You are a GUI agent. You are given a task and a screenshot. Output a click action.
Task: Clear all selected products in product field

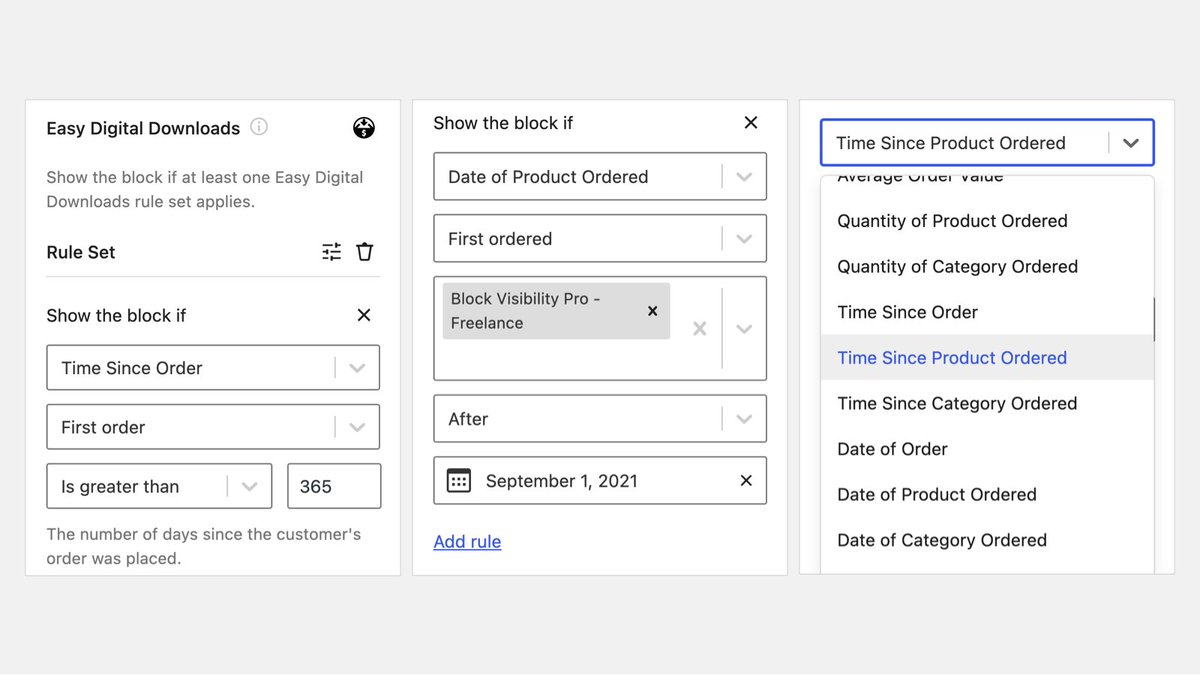(700, 329)
